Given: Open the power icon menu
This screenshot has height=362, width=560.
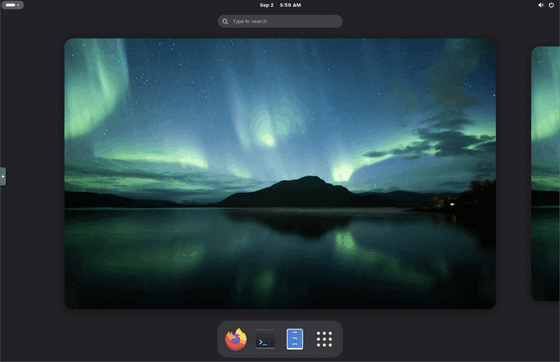Looking at the screenshot, I should [x=551, y=5].
